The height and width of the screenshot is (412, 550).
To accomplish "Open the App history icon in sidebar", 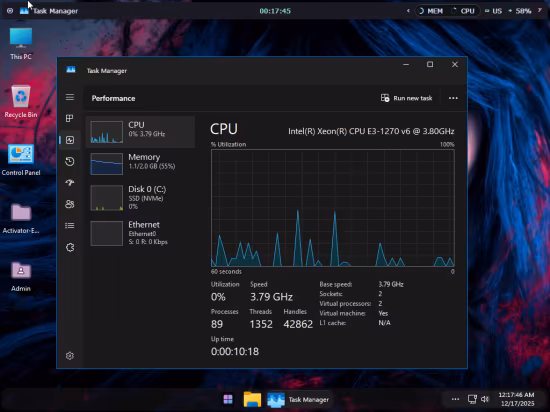I will [70, 161].
